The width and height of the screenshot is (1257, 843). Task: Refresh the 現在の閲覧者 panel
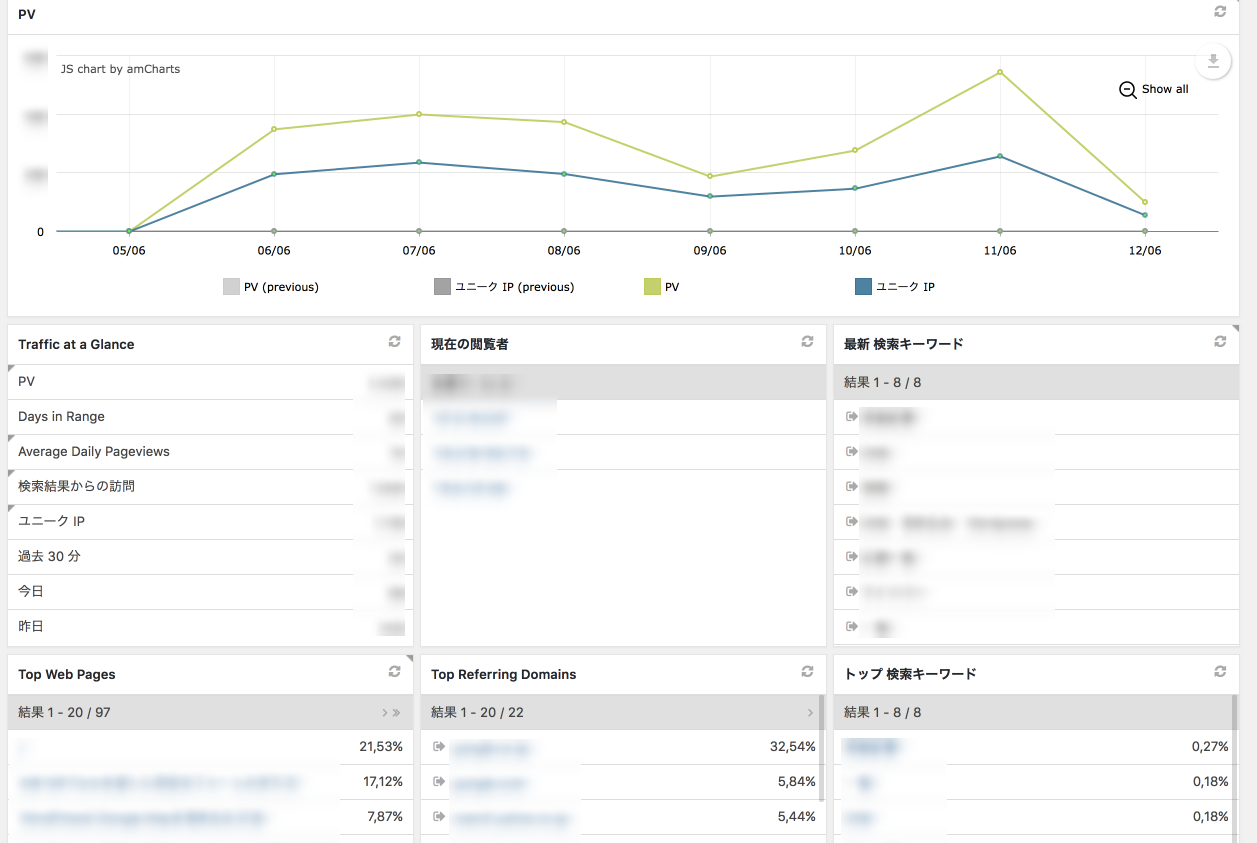807,342
